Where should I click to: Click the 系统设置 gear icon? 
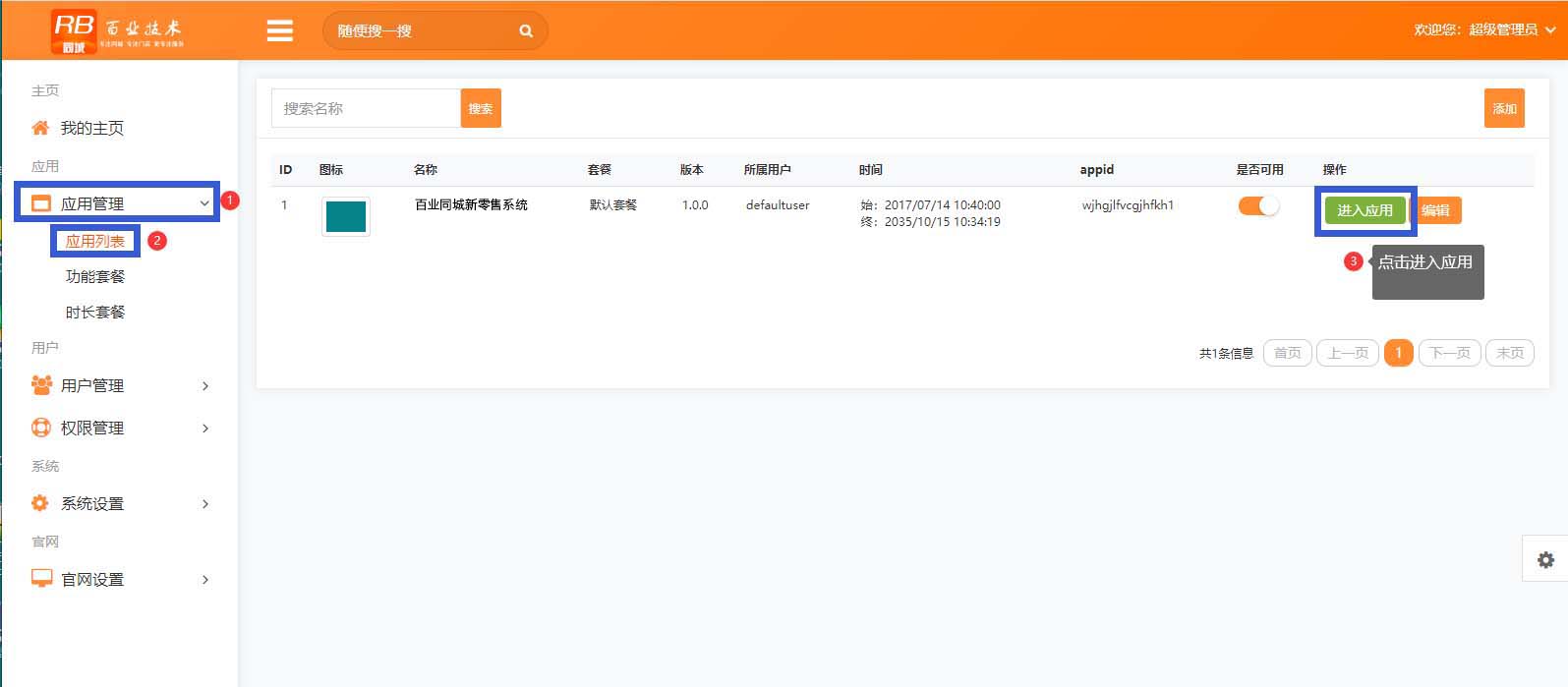click(x=40, y=503)
